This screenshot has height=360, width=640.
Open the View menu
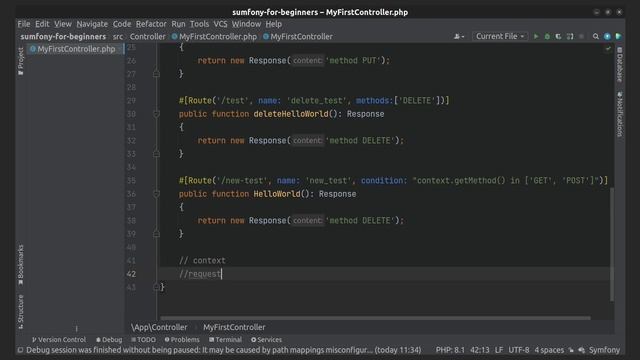point(63,24)
